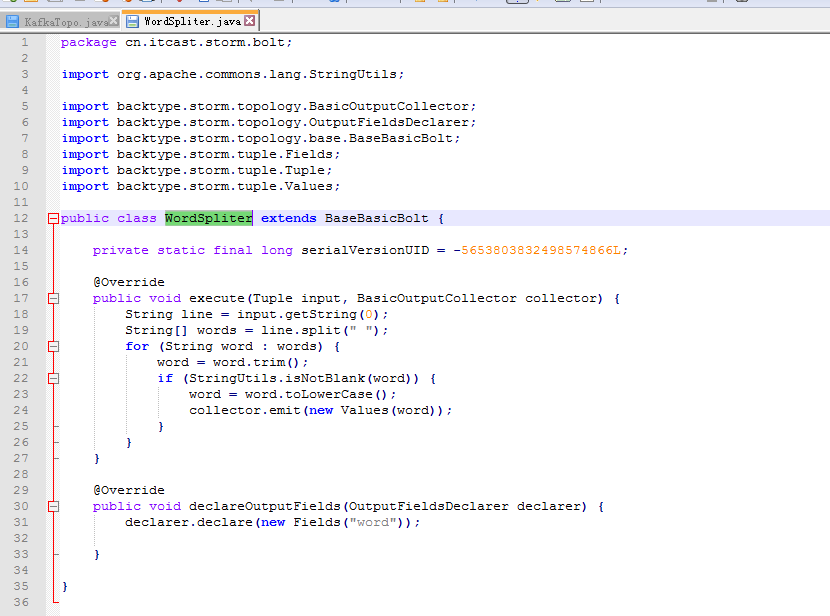Close the WordSpliter.java tab

coord(250,21)
